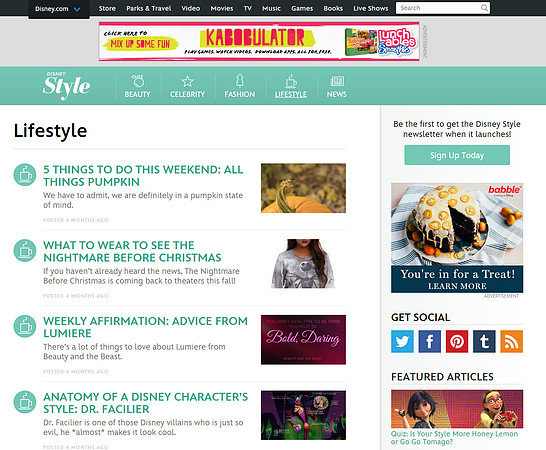Open the Live Shows menu item
This screenshot has height=450, width=546.
(x=370, y=8)
